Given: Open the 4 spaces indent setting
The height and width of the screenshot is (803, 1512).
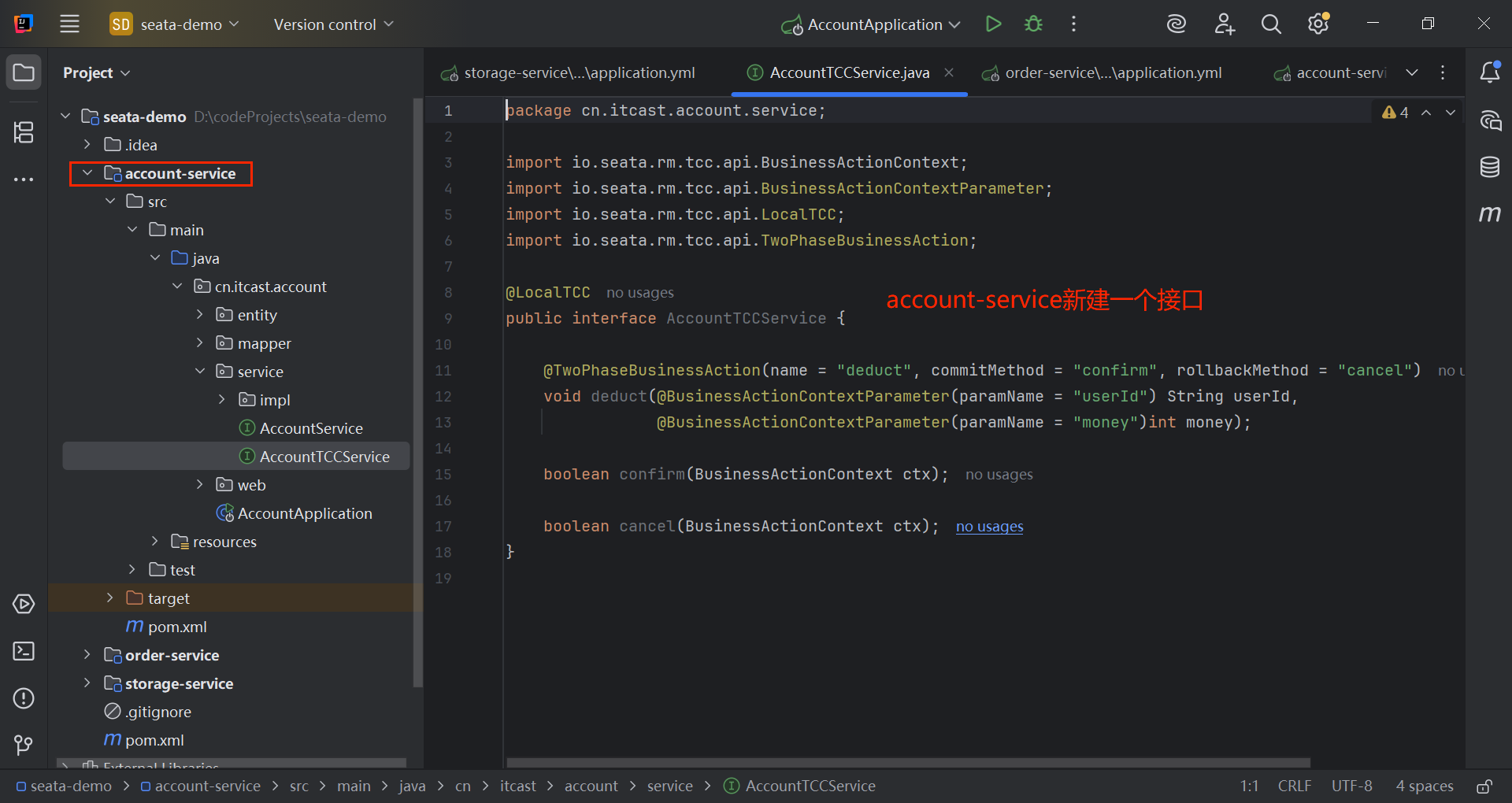Looking at the screenshot, I should [1425, 786].
